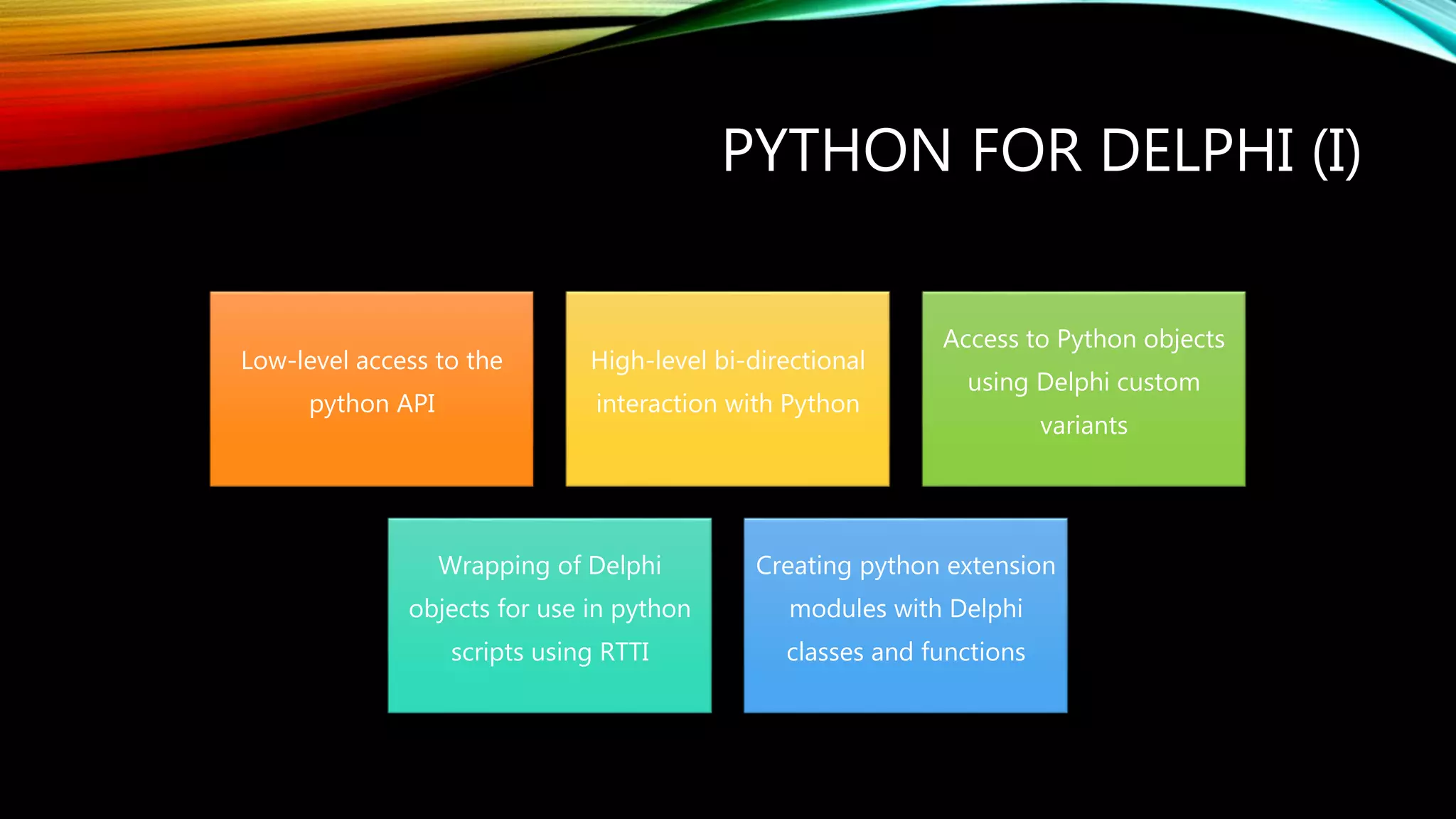Select the teal "Wrapping of Delphi objects" box

tap(550, 616)
